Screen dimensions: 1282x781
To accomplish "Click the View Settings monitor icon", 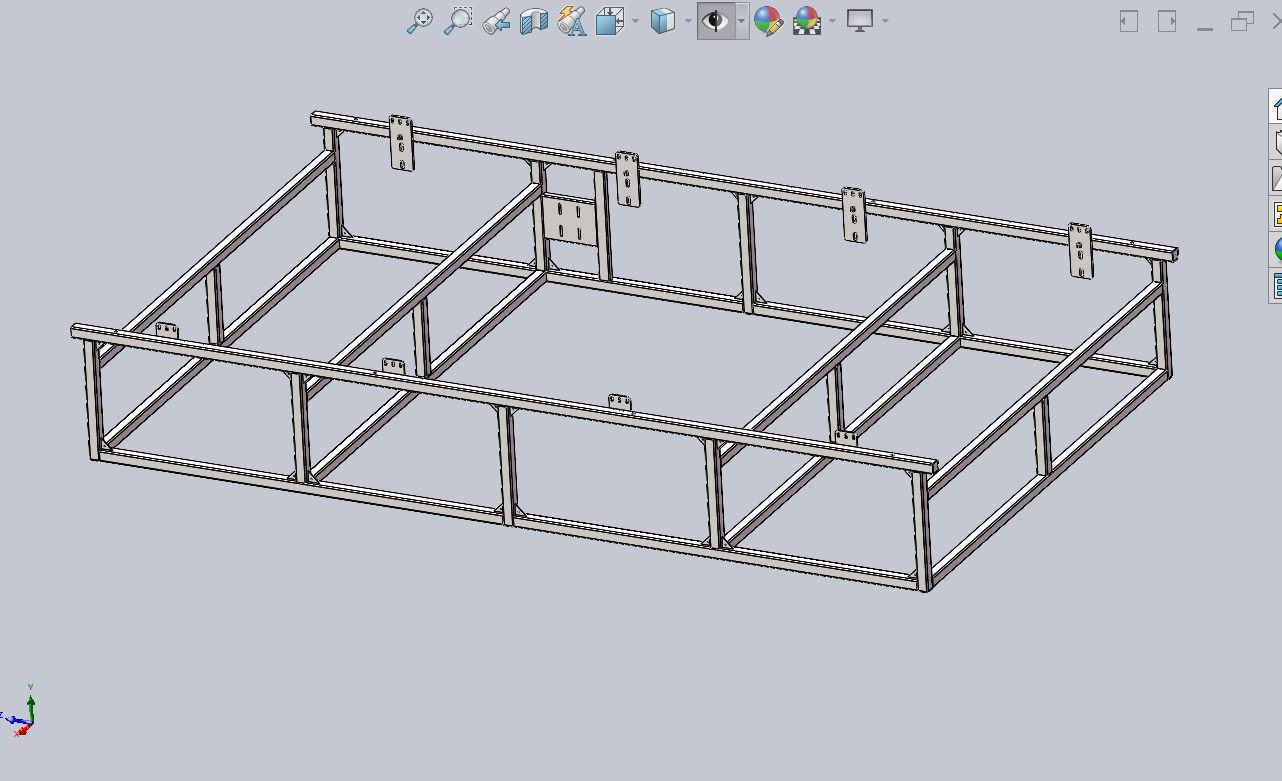I will [x=860, y=21].
